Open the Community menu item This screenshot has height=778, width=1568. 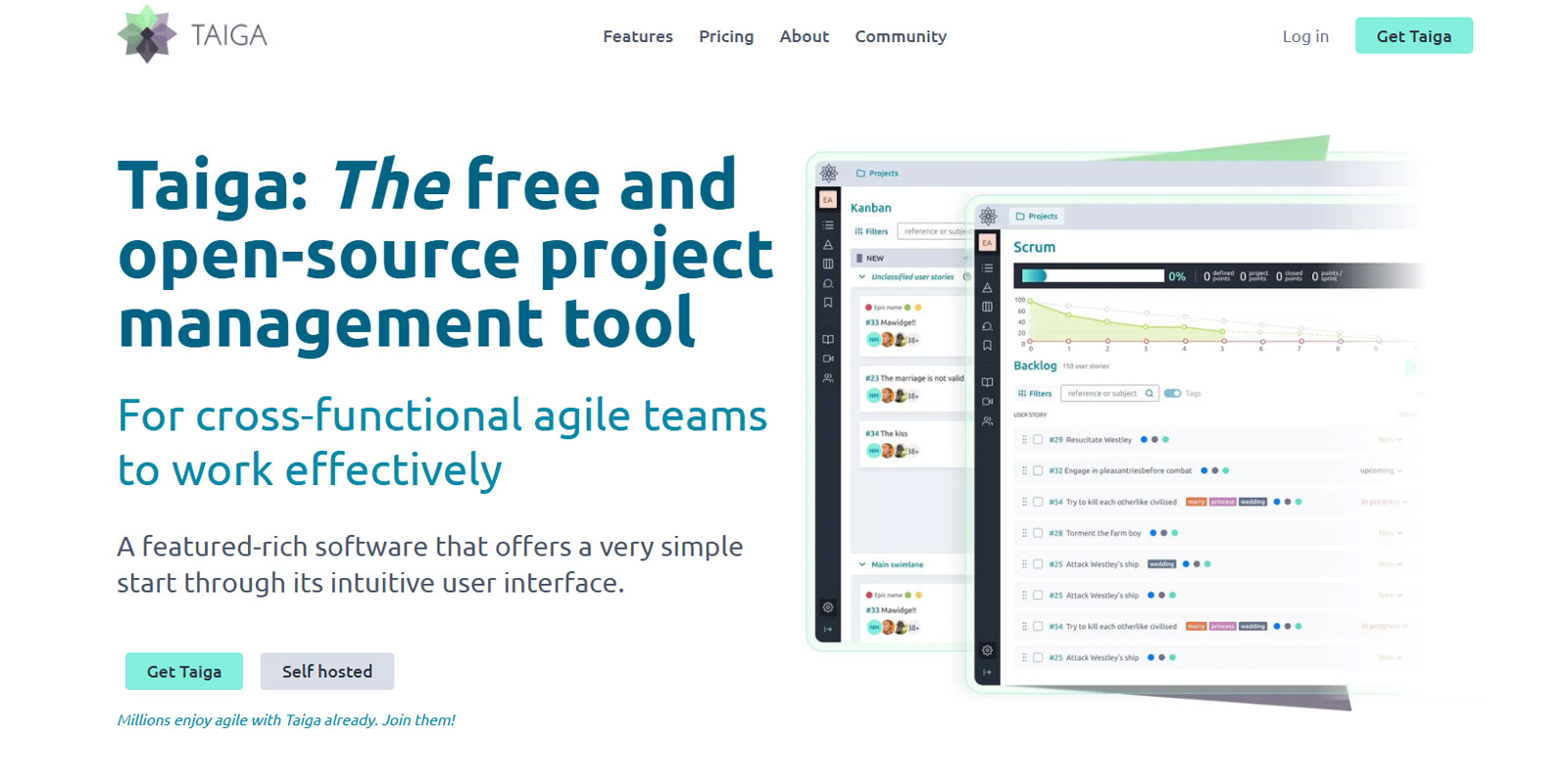(x=901, y=36)
